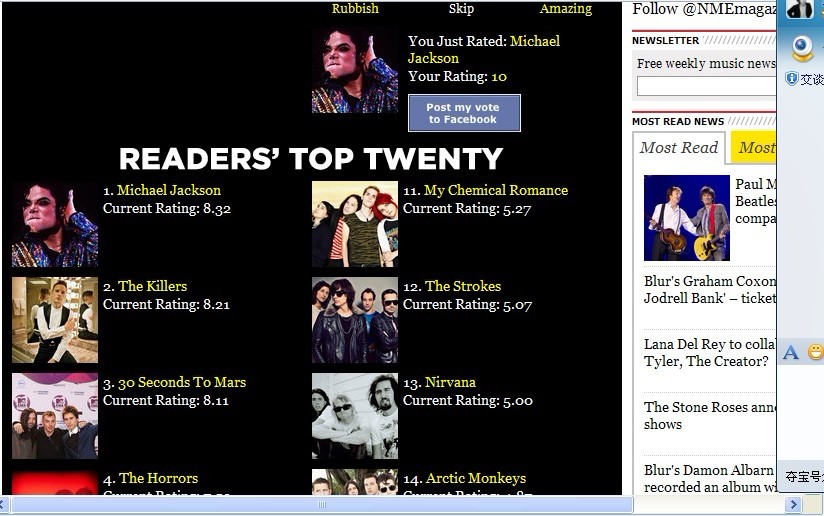Click the My Chemical Romance band image
This screenshot has width=824, height=516.
pyautogui.click(x=355, y=224)
